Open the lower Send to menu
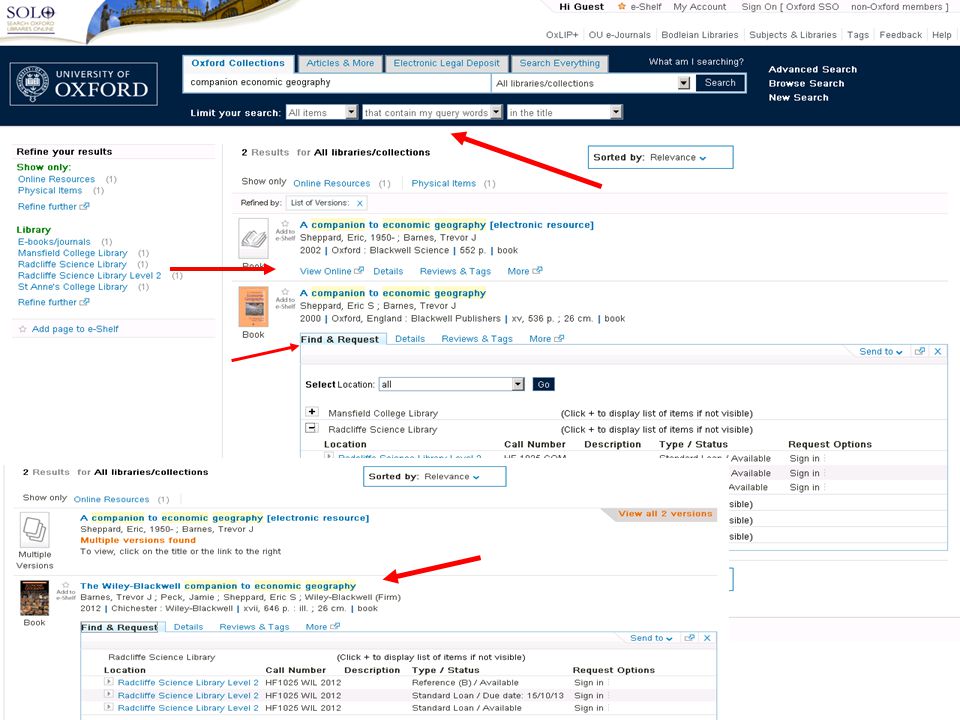Screen dimensions: 960x720 pos(651,638)
